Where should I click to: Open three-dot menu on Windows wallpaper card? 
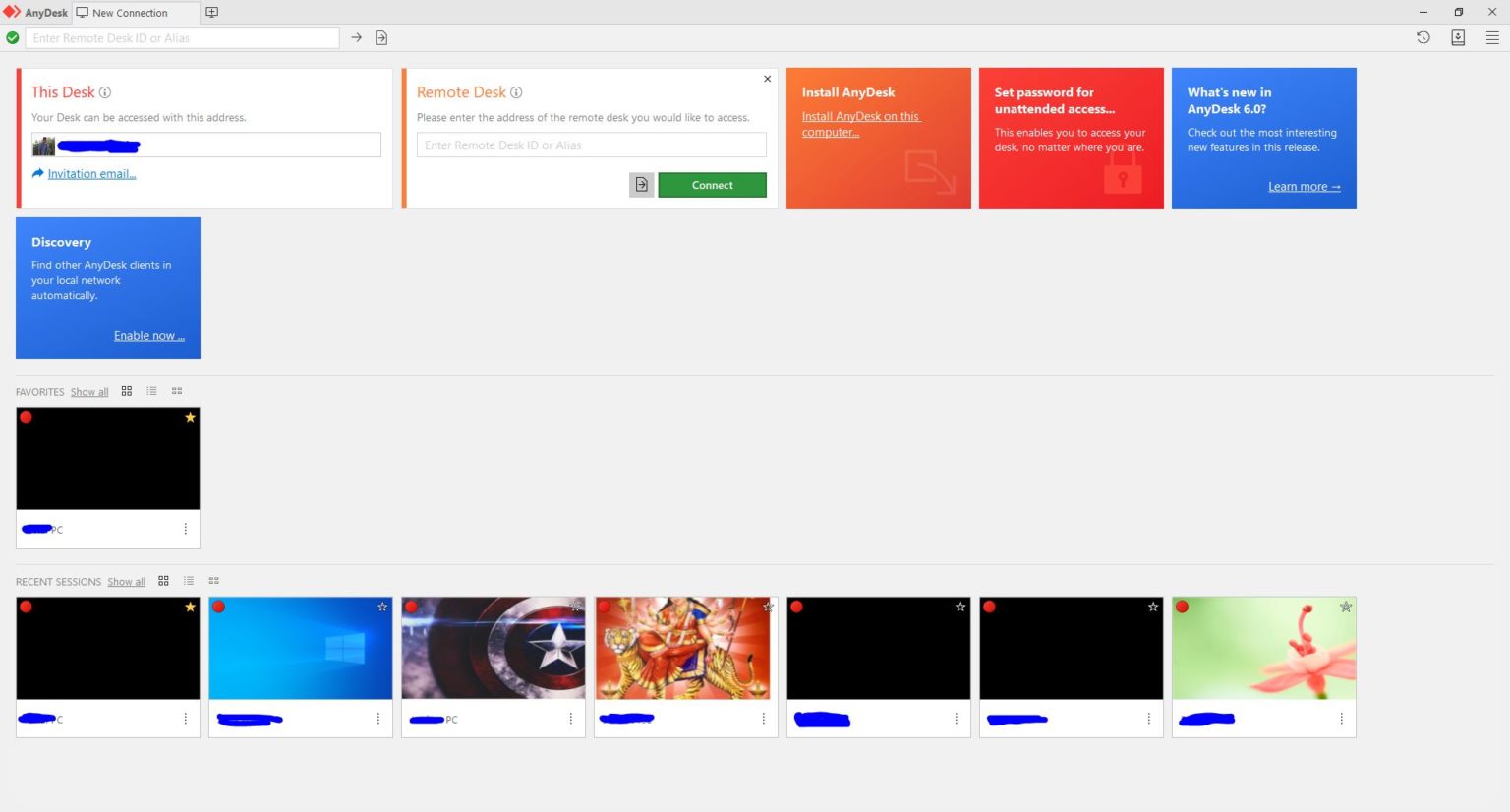[378, 719]
